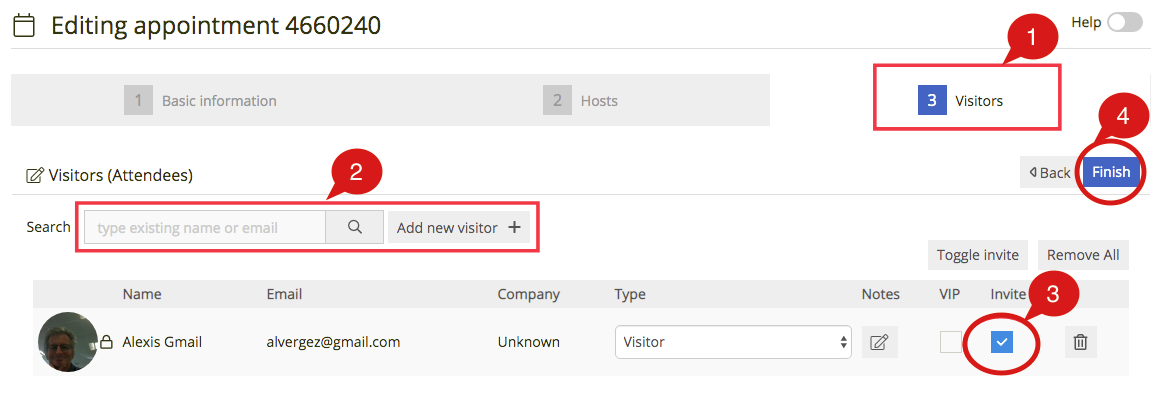1162x396 pixels.
Task: Open notes editor for Alexis Gmail
Action: [x=879, y=342]
